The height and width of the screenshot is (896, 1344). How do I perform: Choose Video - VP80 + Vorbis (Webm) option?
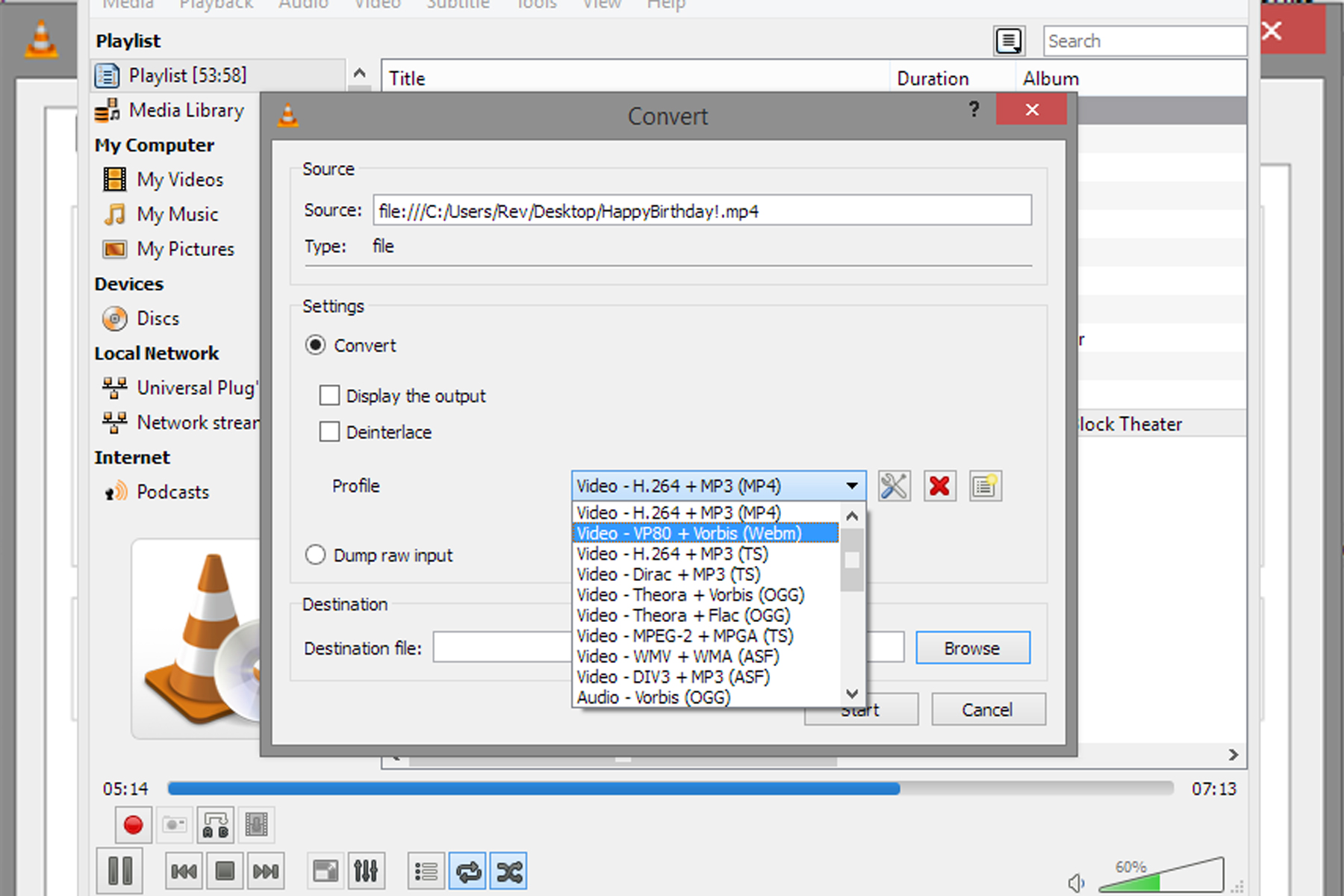coord(706,533)
